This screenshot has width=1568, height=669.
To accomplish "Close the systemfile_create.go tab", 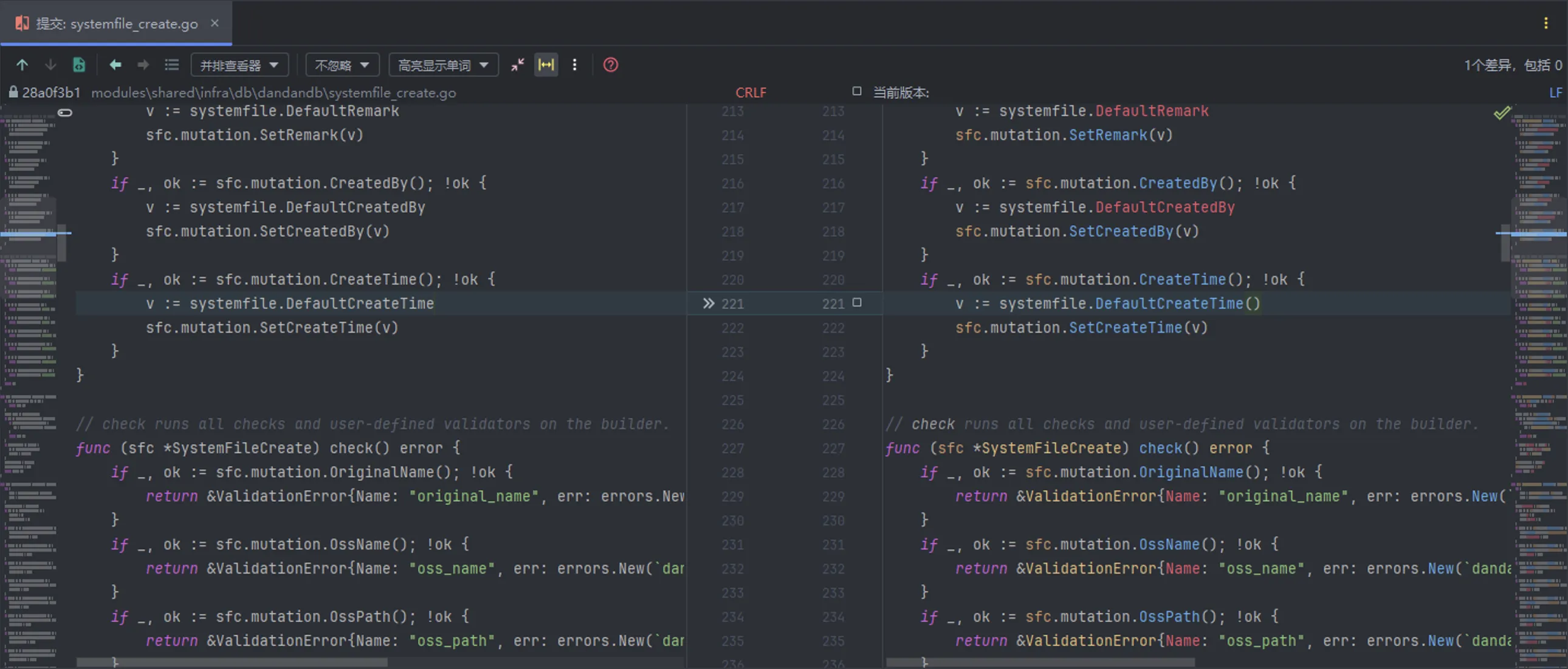I will (x=215, y=23).
